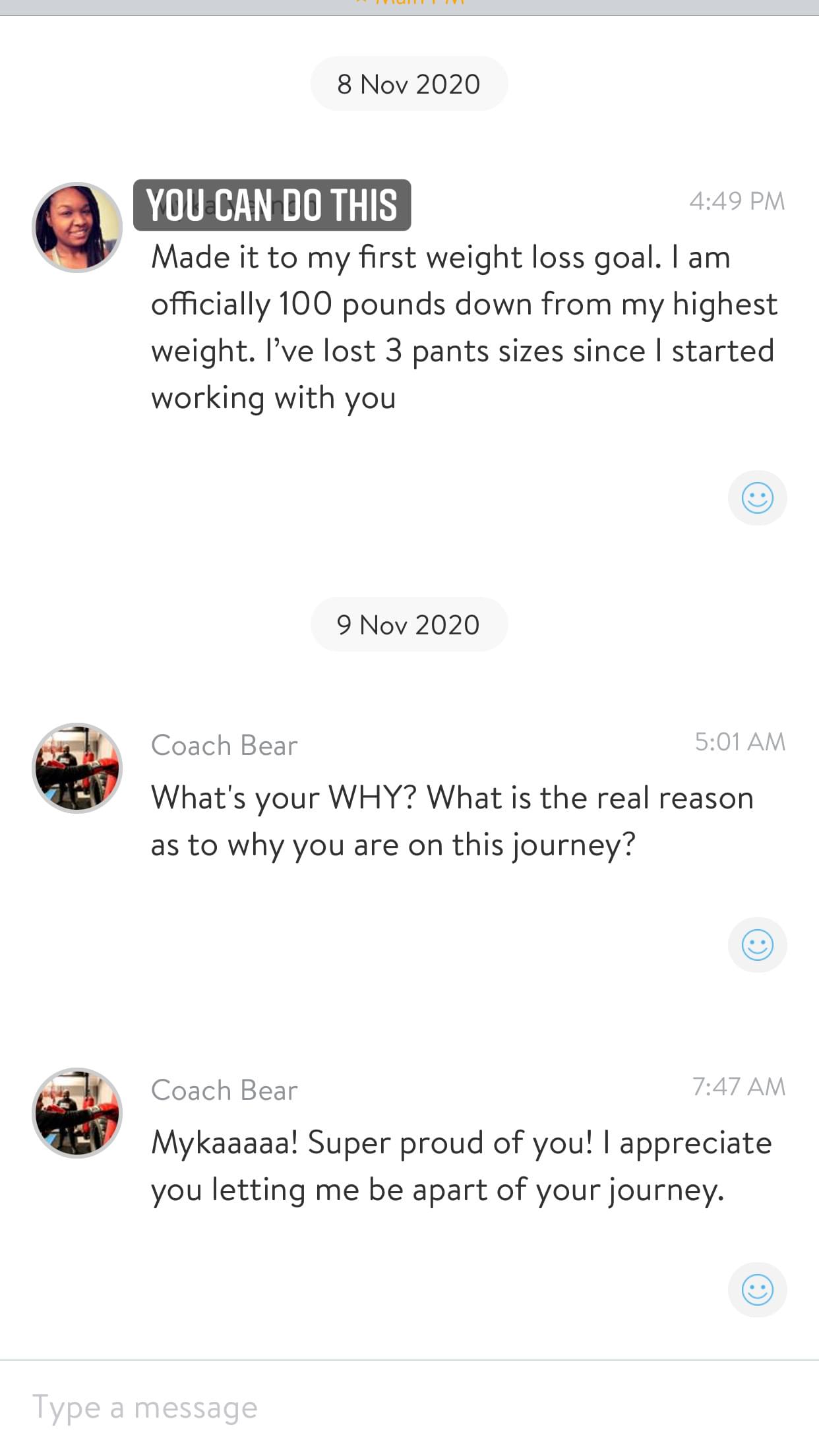Viewport: 819px width, 1456px height.
Task: Click the 4:49 PM timestamp
Action: (x=737, y=201)
